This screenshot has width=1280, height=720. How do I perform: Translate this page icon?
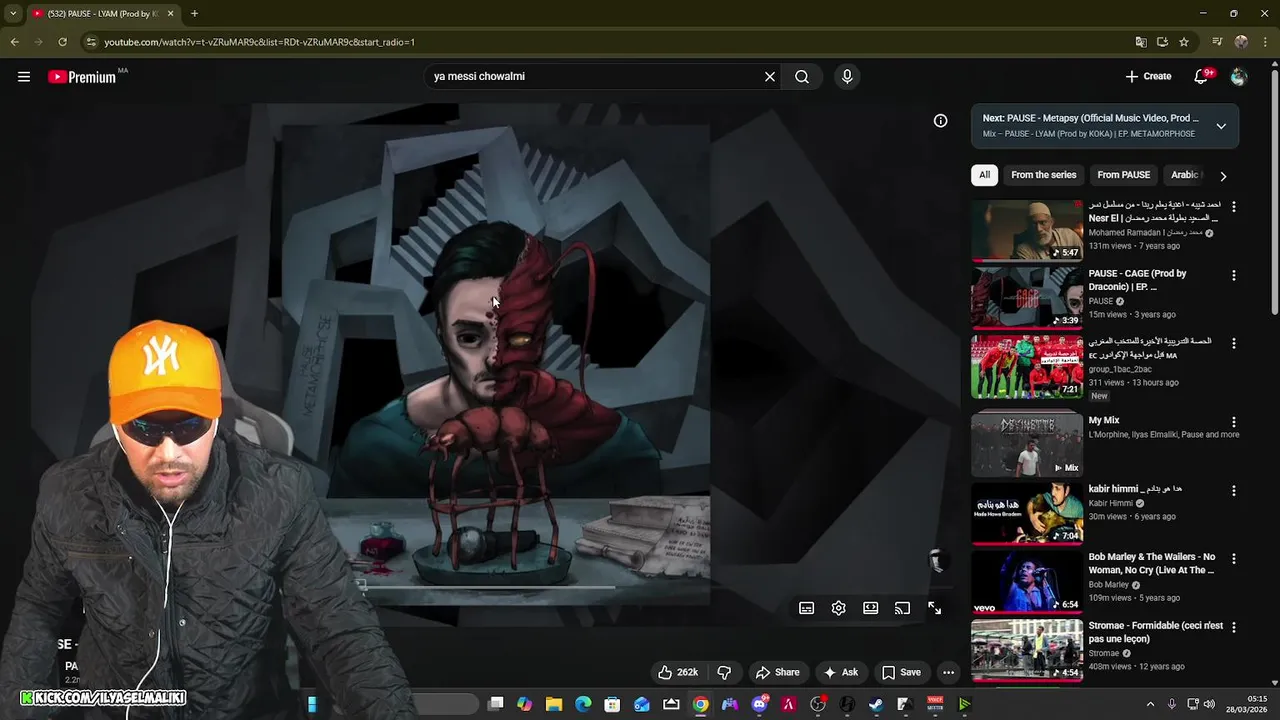pyautogui.click(x=1141, y=42)
